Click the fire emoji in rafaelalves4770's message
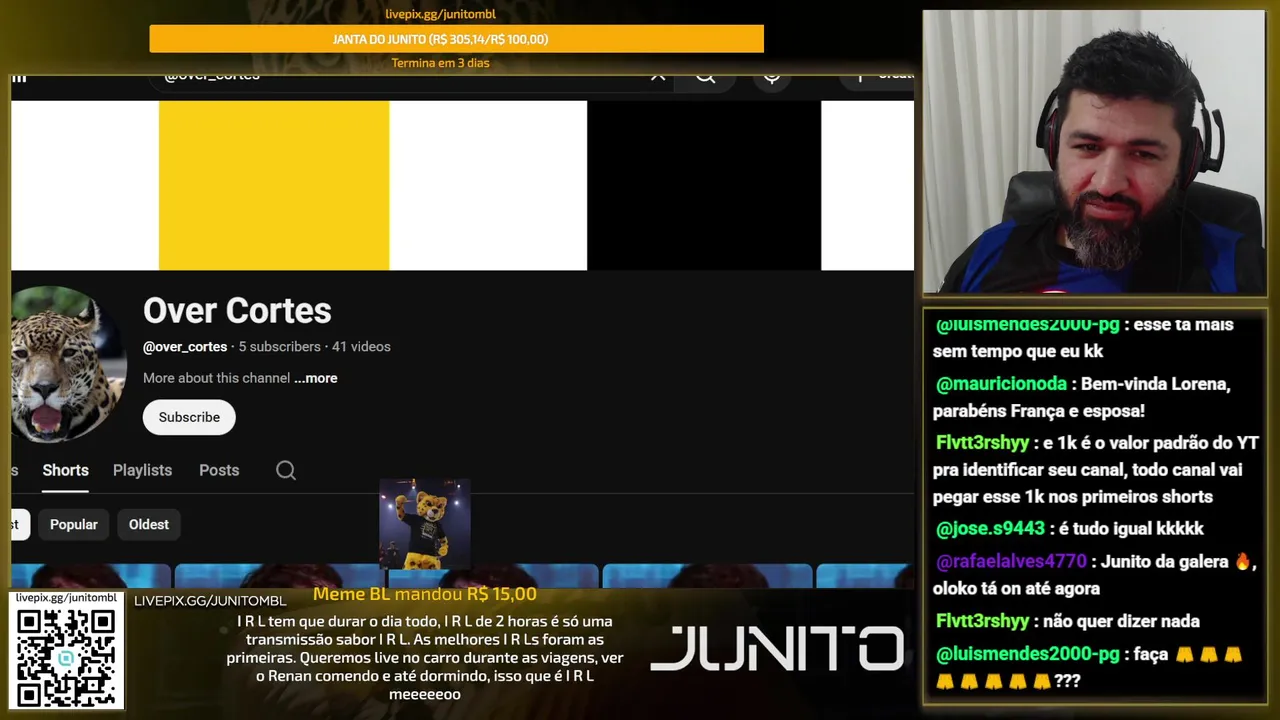1280x720 pixels. (1243, 562)
